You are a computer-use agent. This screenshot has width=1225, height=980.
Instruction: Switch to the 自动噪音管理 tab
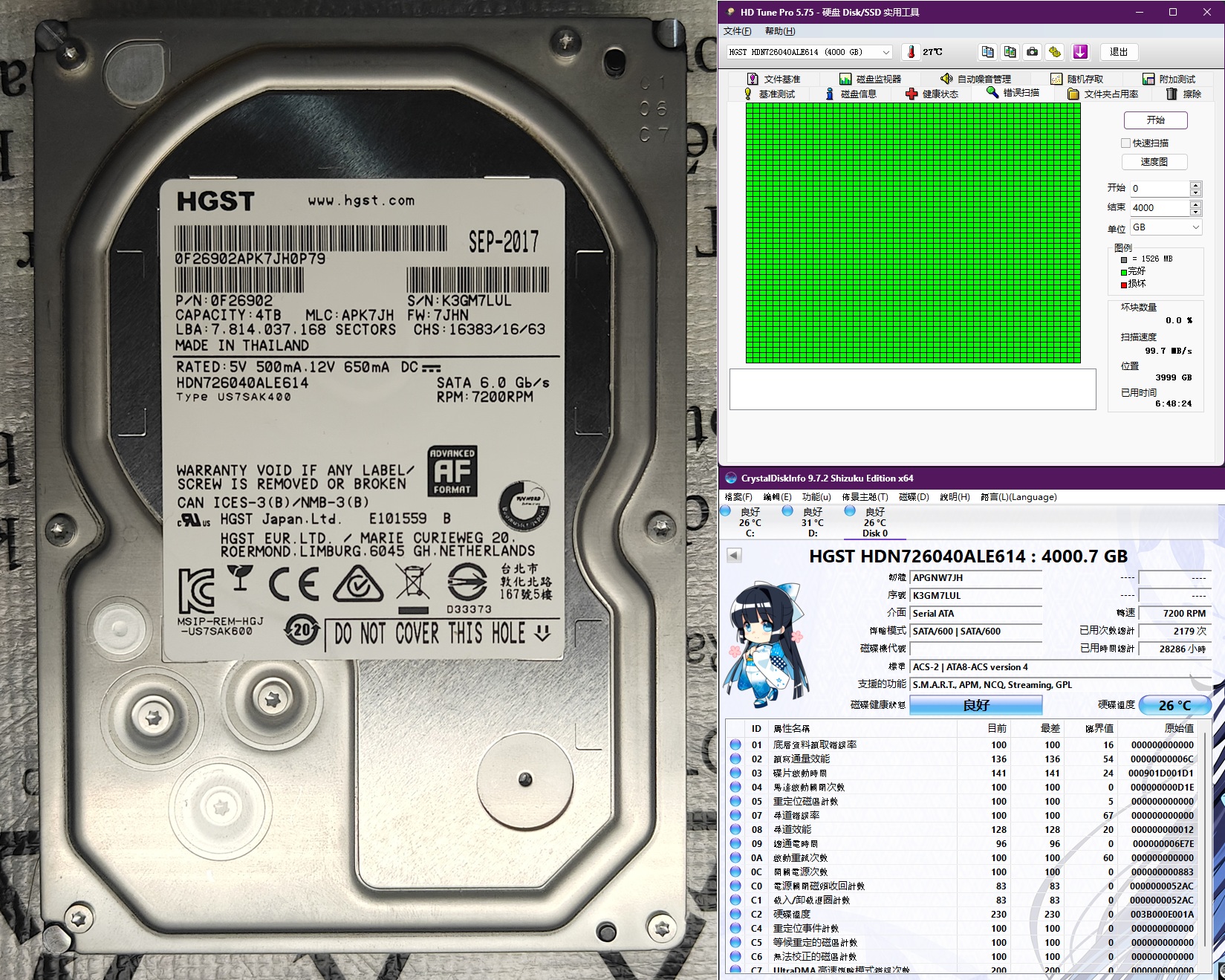(x=975, y=79)
